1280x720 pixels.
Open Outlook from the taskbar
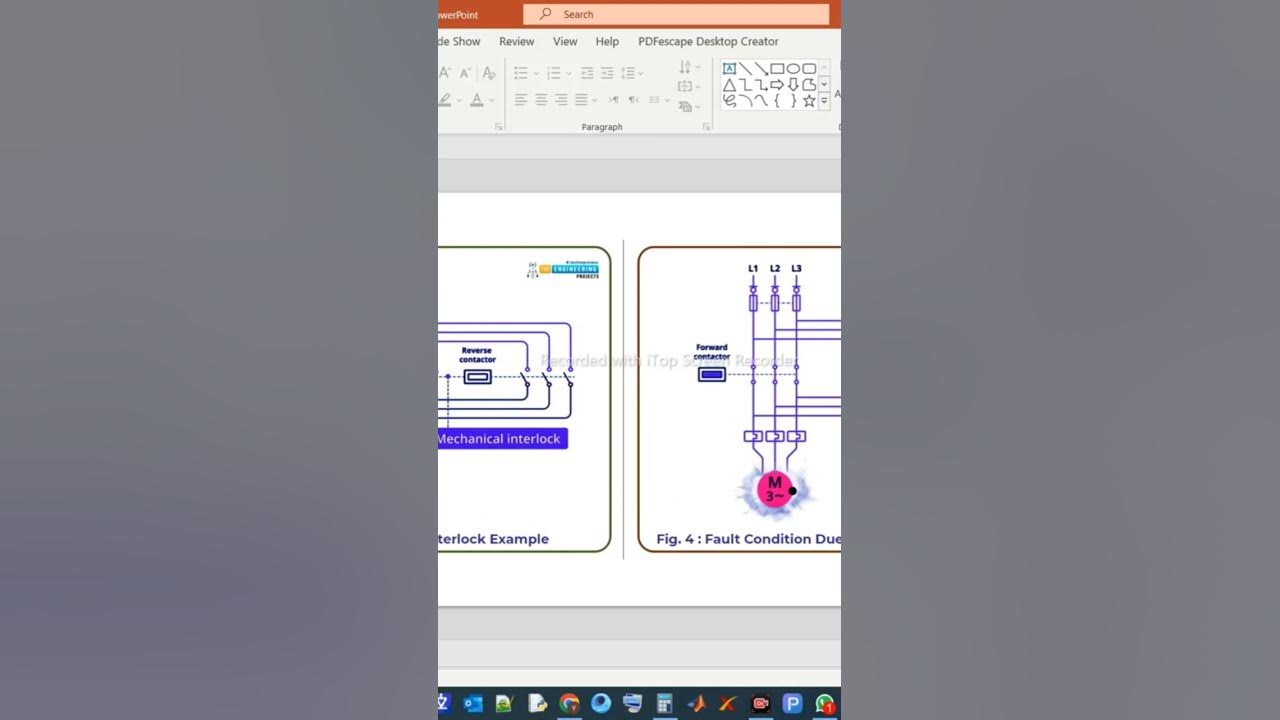tap(473, 704)
